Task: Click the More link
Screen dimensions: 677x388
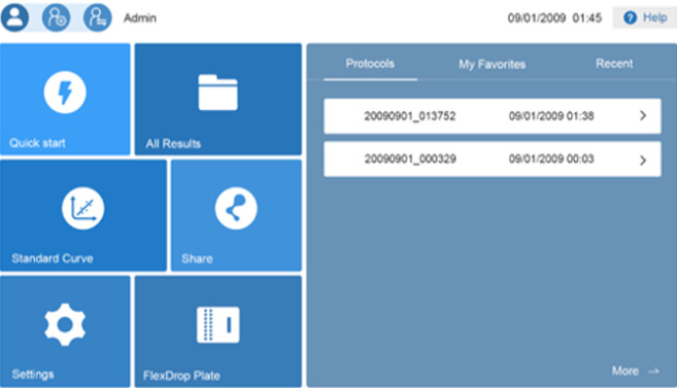Action: (625, 371)
